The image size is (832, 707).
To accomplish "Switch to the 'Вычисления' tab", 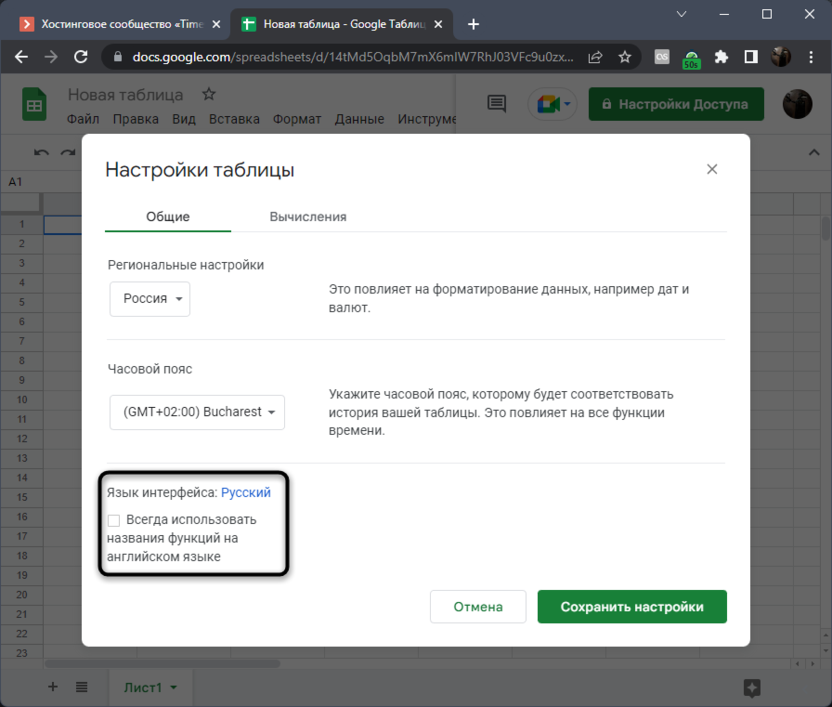I will point(308,216).
